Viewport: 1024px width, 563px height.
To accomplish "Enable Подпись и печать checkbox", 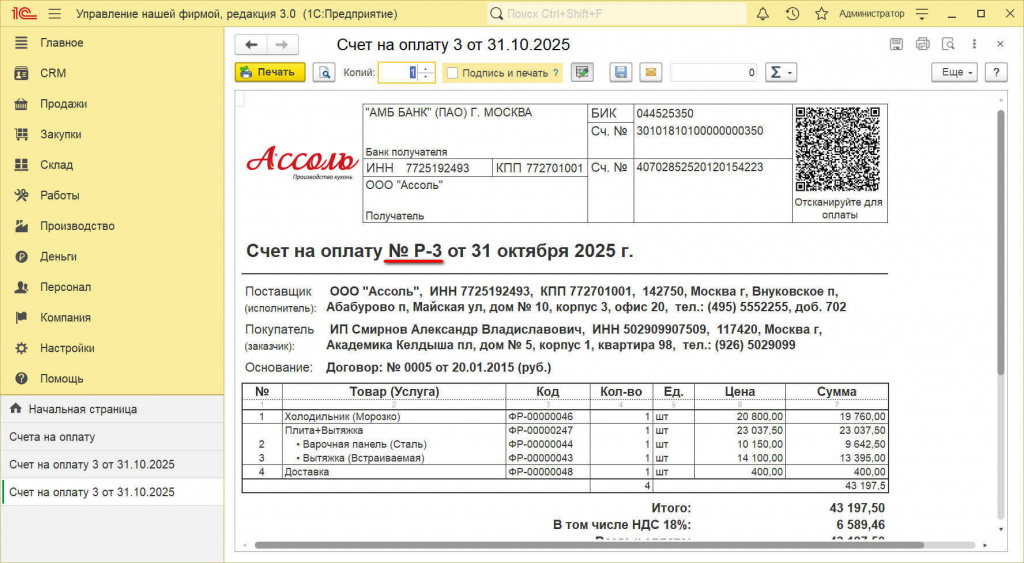I will pyautogui.click(x=452, y=73).
